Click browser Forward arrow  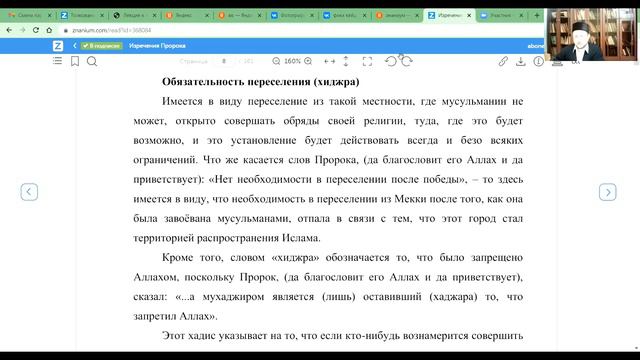pos(22,30)
